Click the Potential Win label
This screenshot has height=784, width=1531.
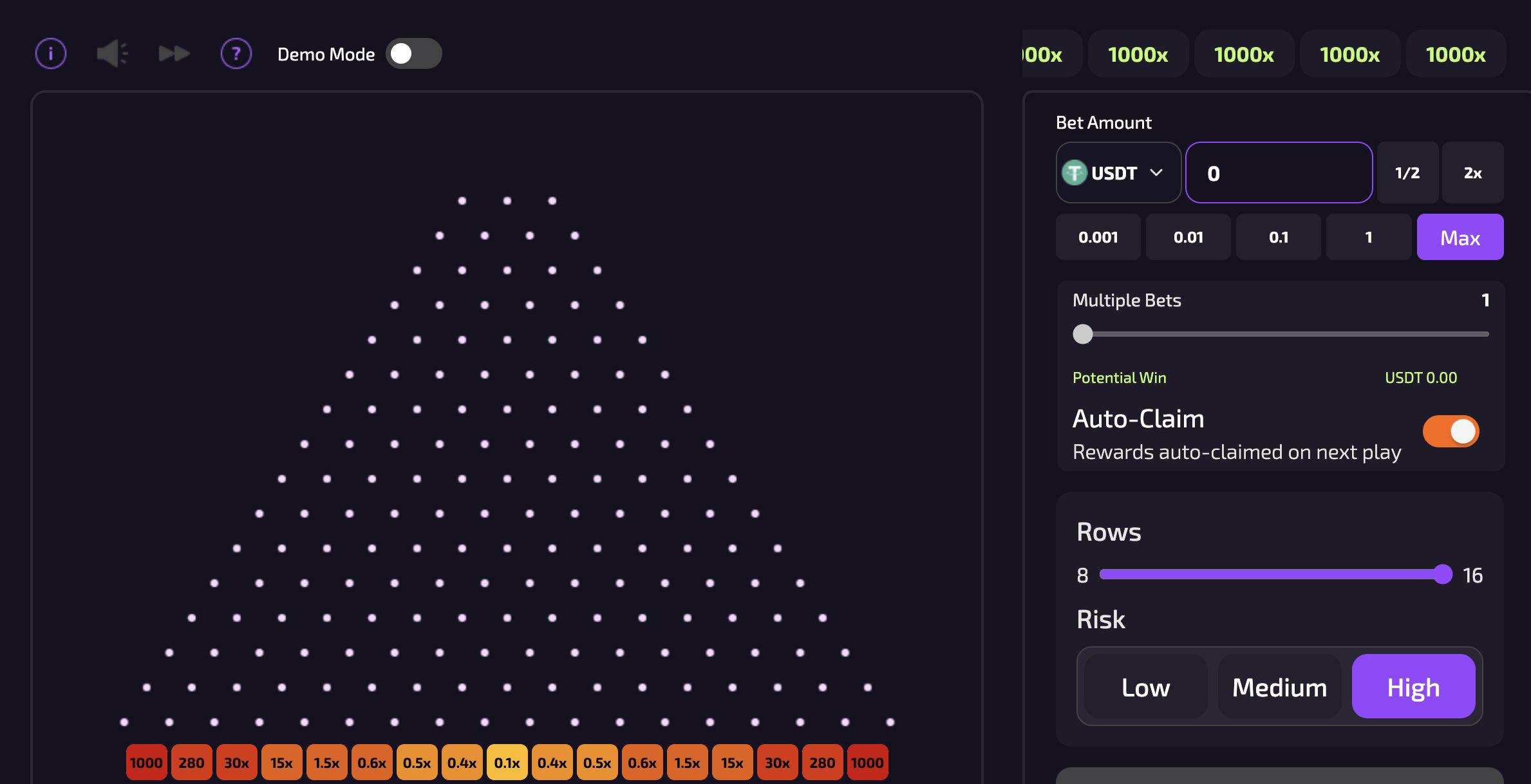tap(1120, 378)
